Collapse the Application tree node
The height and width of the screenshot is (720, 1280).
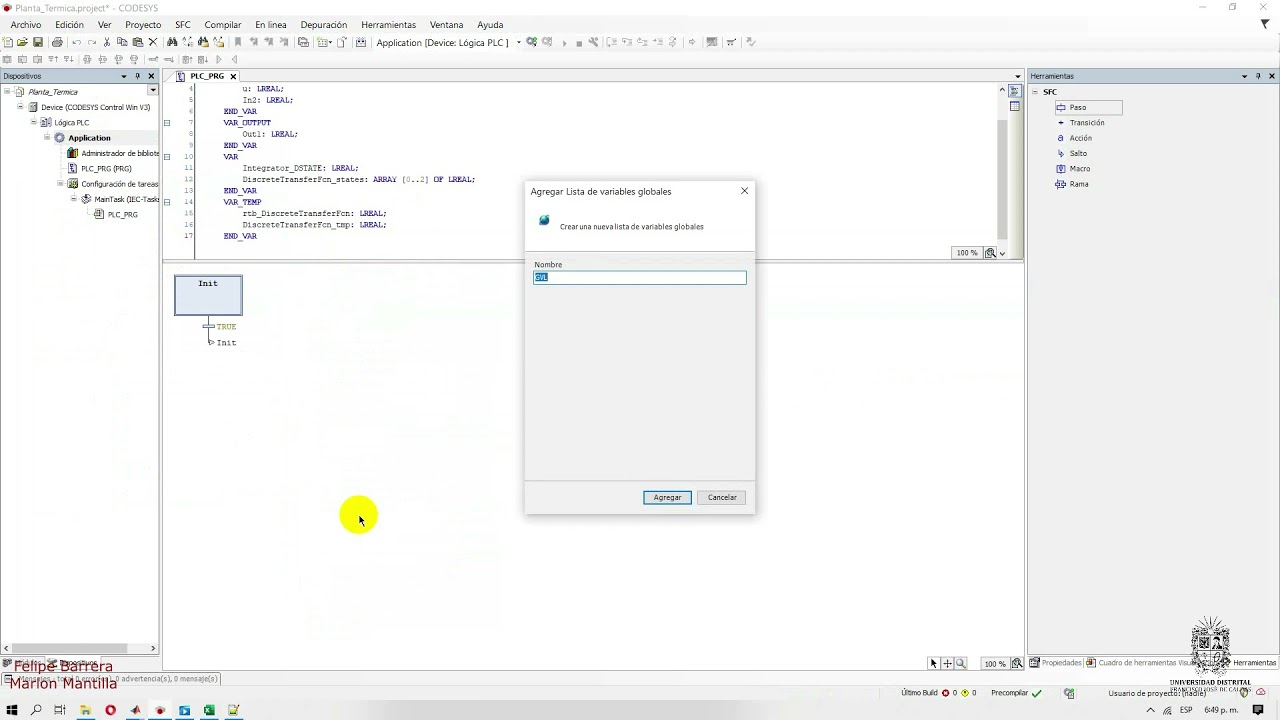[x=46, y=137]
